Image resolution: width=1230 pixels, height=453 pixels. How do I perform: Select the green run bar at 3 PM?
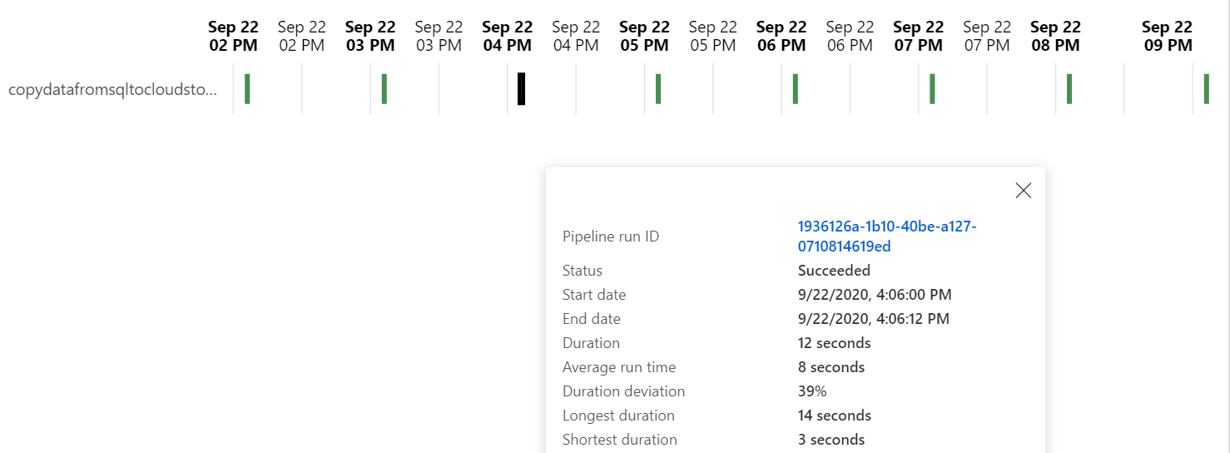(384, 89)
